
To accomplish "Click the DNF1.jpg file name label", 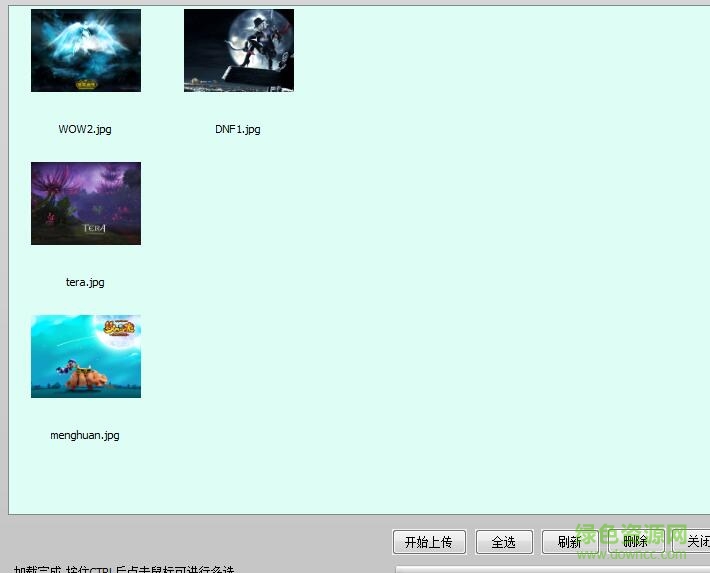I will (x=238, y=130).
